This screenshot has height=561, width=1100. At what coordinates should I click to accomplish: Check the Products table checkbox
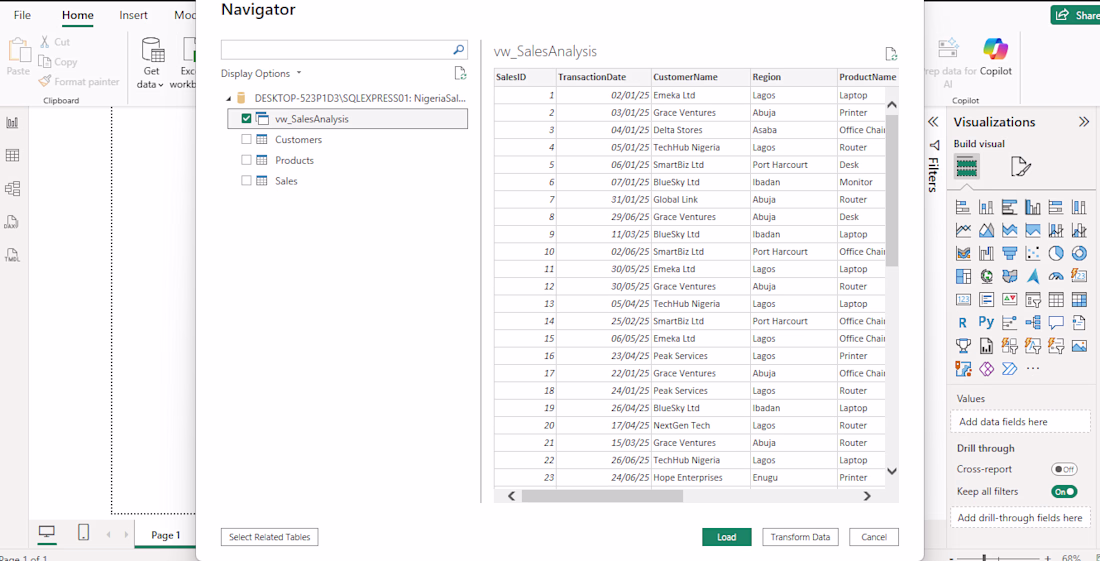point(246,160)
